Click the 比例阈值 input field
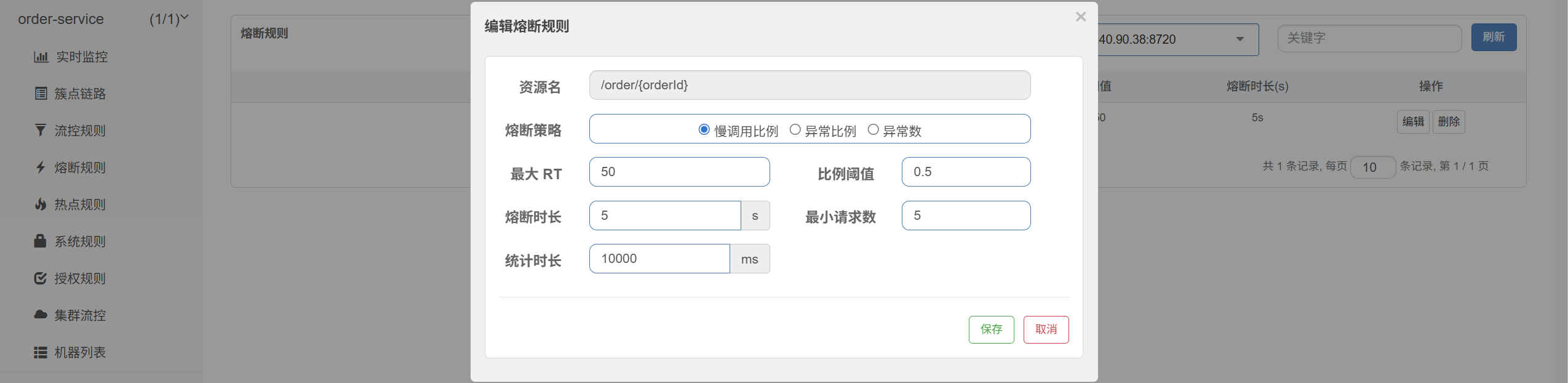This screenshot has height=383, width=1568. 966,172
